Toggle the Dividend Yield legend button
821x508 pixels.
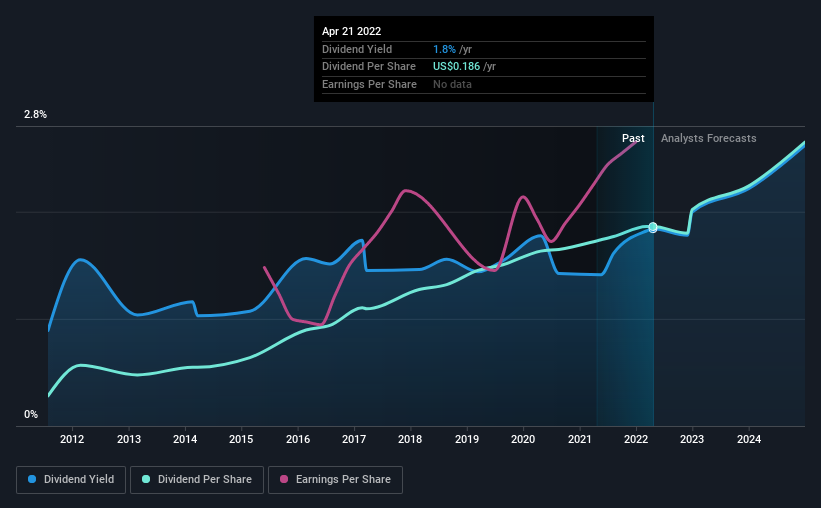(71, 480)
